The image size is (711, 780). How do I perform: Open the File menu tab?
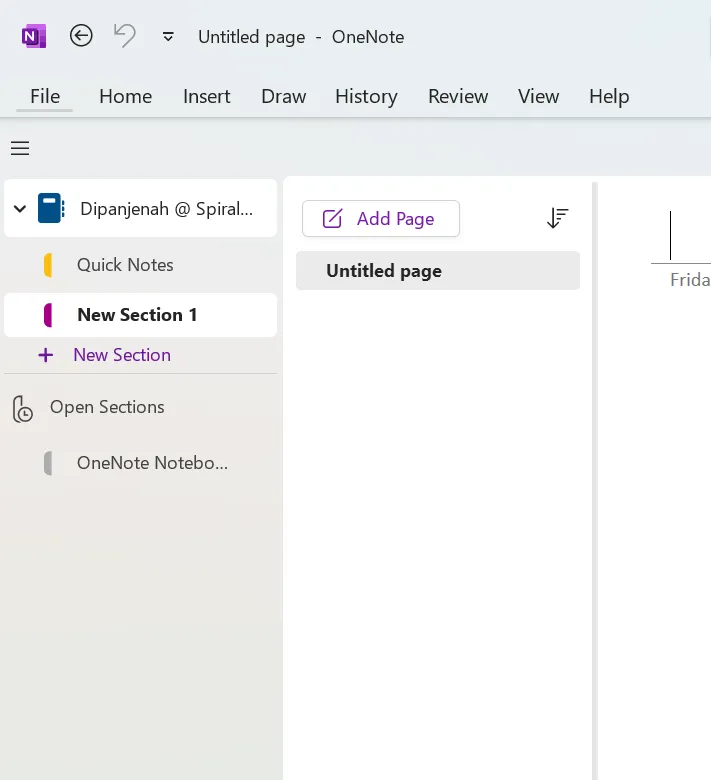[45, 96]
